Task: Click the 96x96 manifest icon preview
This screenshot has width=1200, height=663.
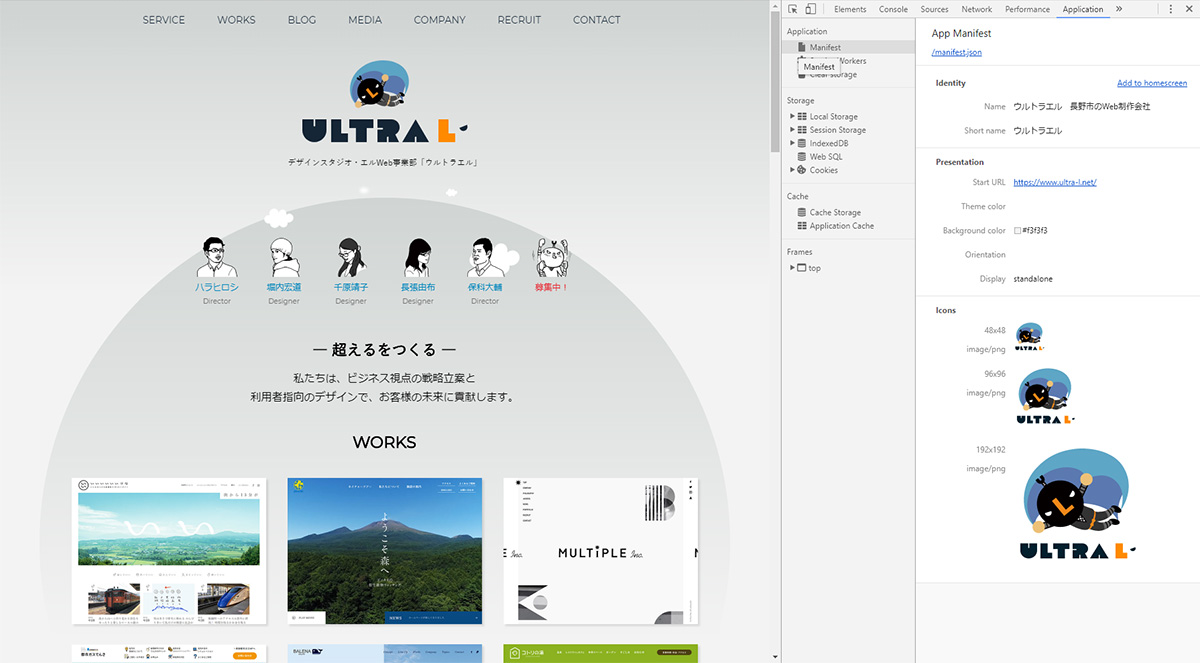Action: [1045, 398]
